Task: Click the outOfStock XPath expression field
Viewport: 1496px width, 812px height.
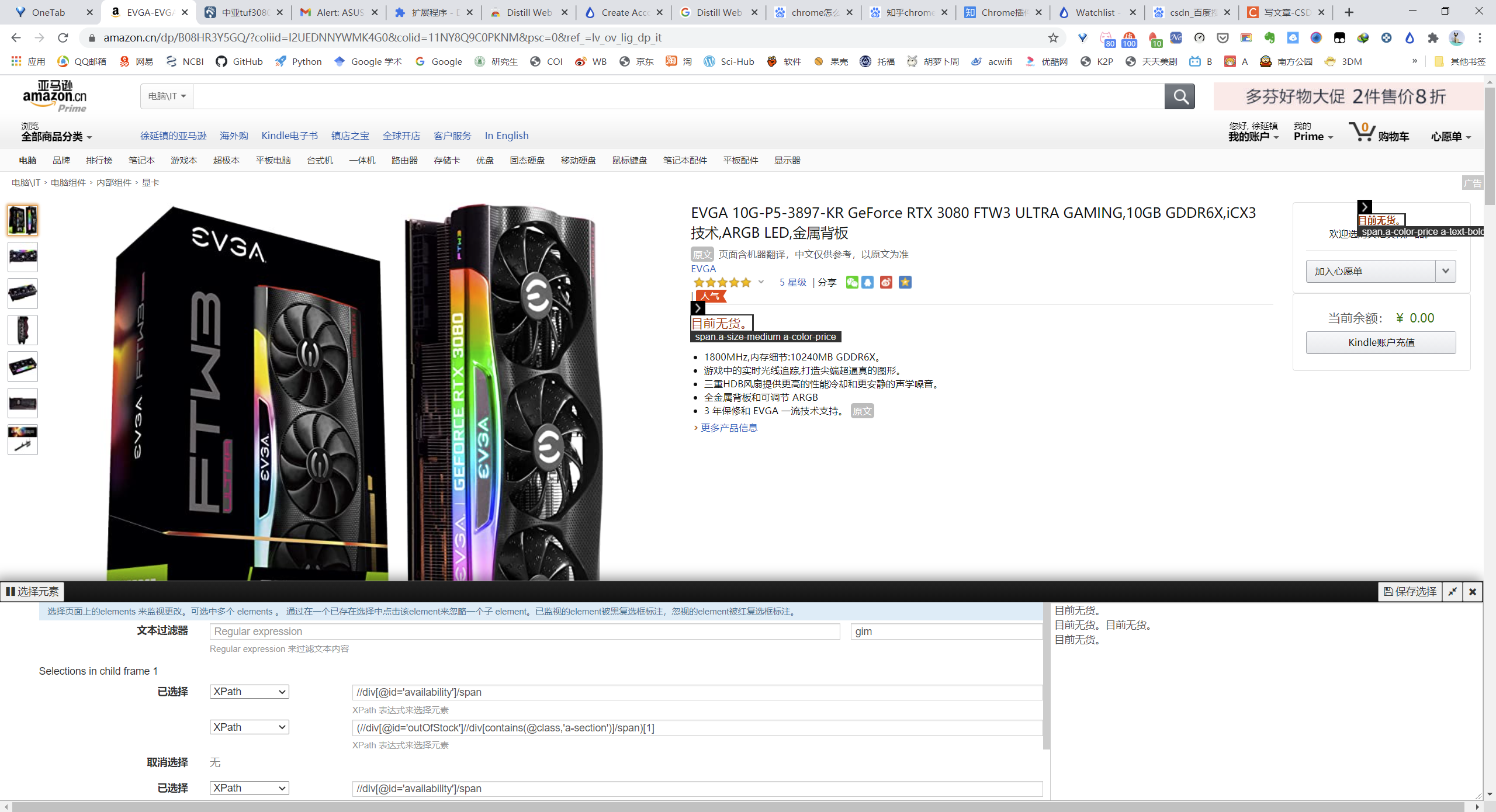Action: pos(697,728)
